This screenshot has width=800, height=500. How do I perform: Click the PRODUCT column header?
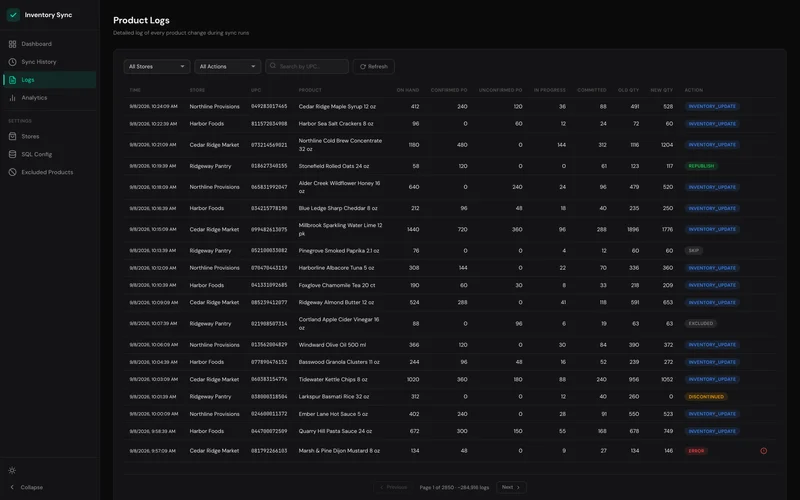(310, 90)
